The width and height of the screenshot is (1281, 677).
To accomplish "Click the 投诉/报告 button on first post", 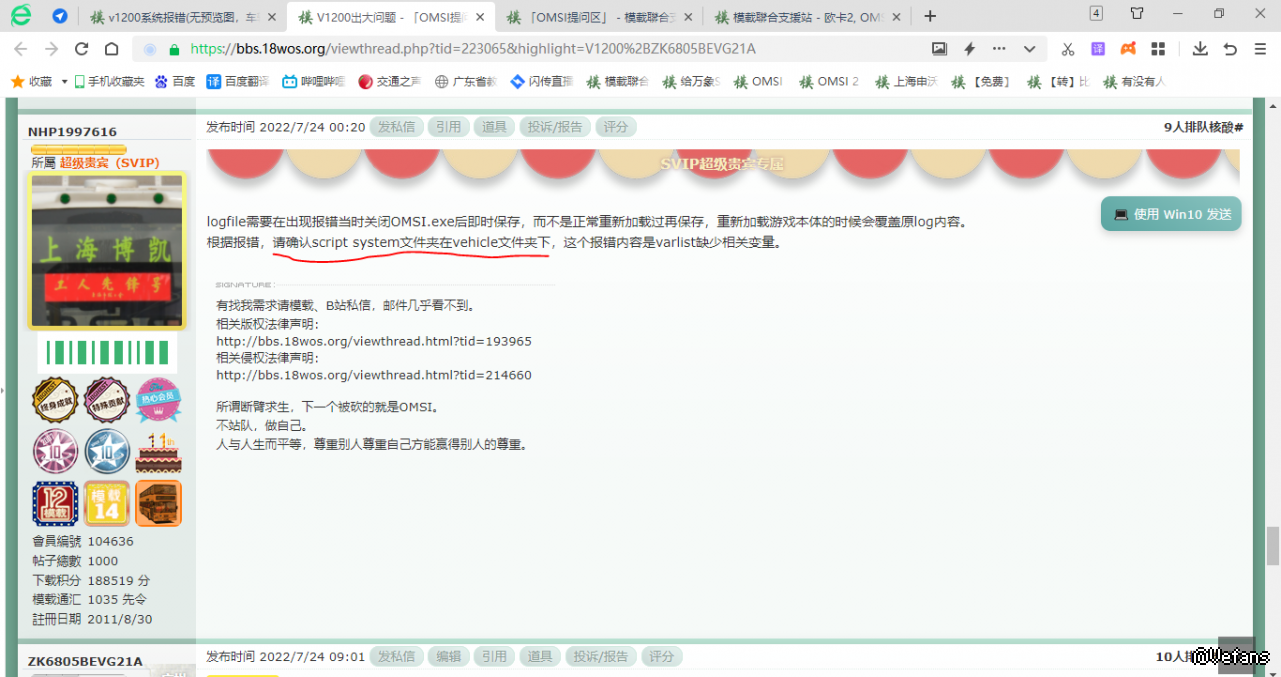I will [x=555, y=127].
